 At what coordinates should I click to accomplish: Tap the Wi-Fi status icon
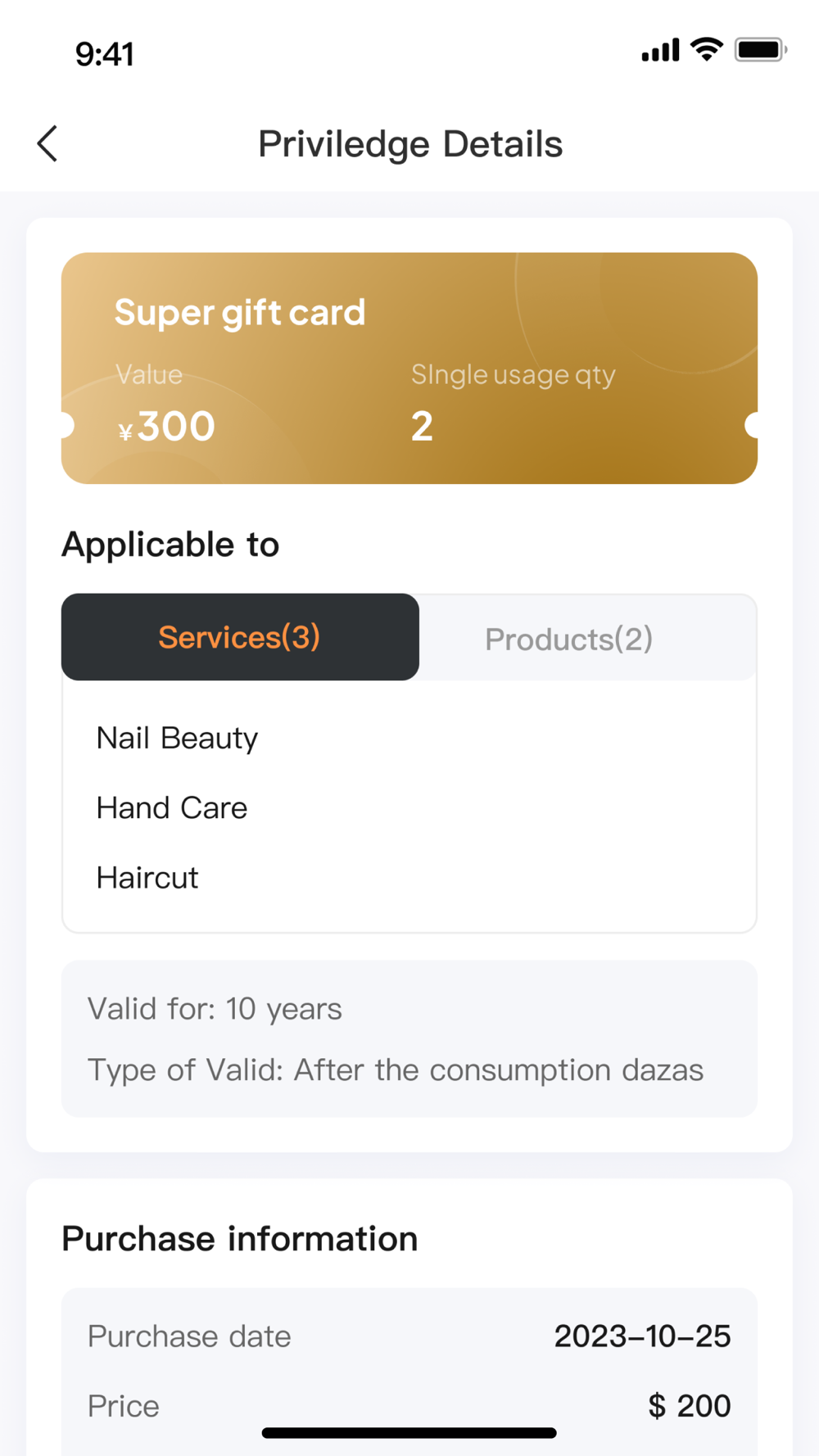pos(707,49)
